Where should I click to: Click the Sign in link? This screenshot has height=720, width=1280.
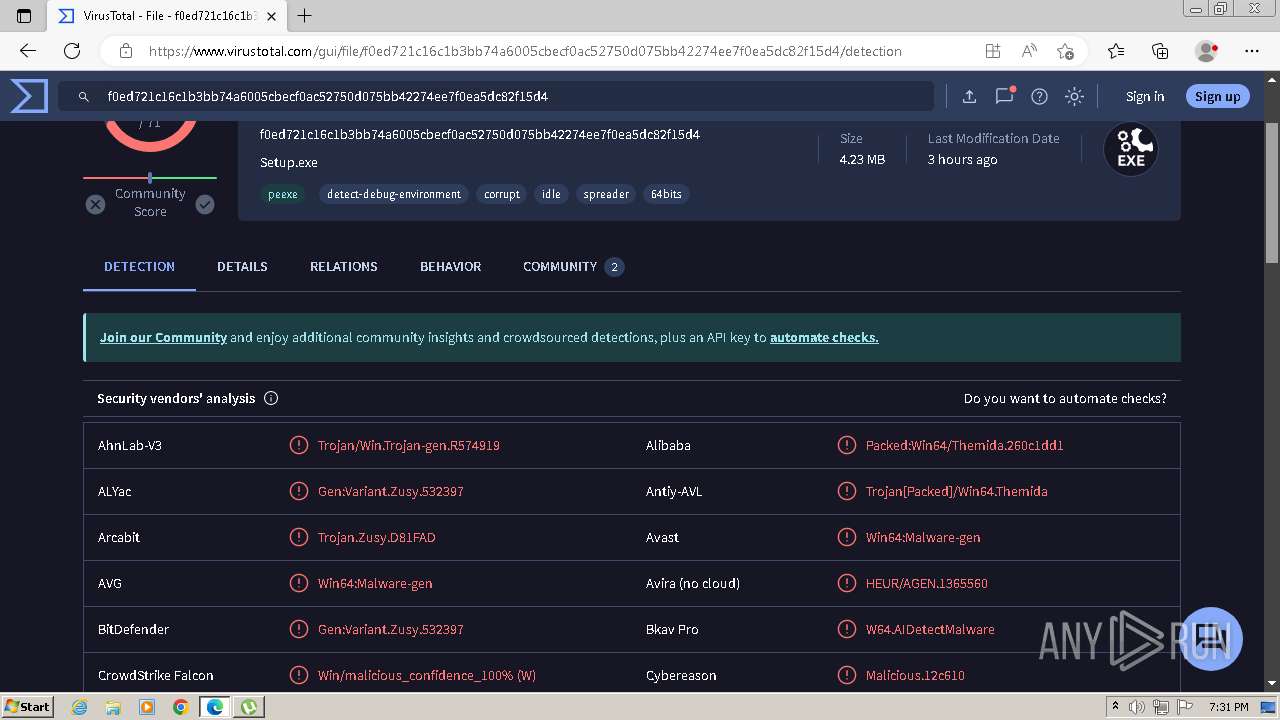tap(1145, 97)
